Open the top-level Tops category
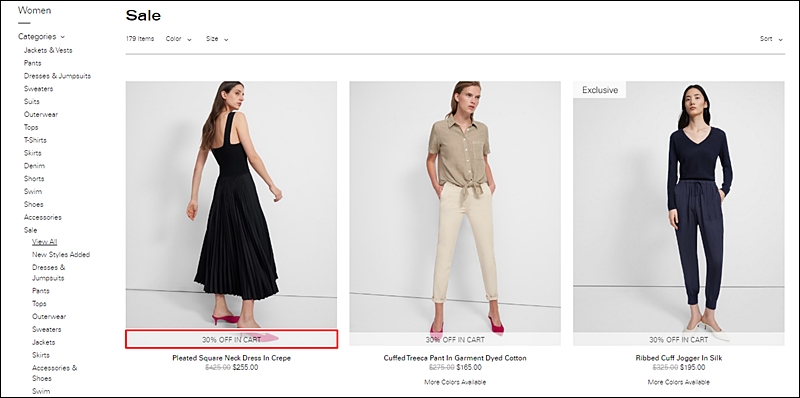 [x=31, y=127]
